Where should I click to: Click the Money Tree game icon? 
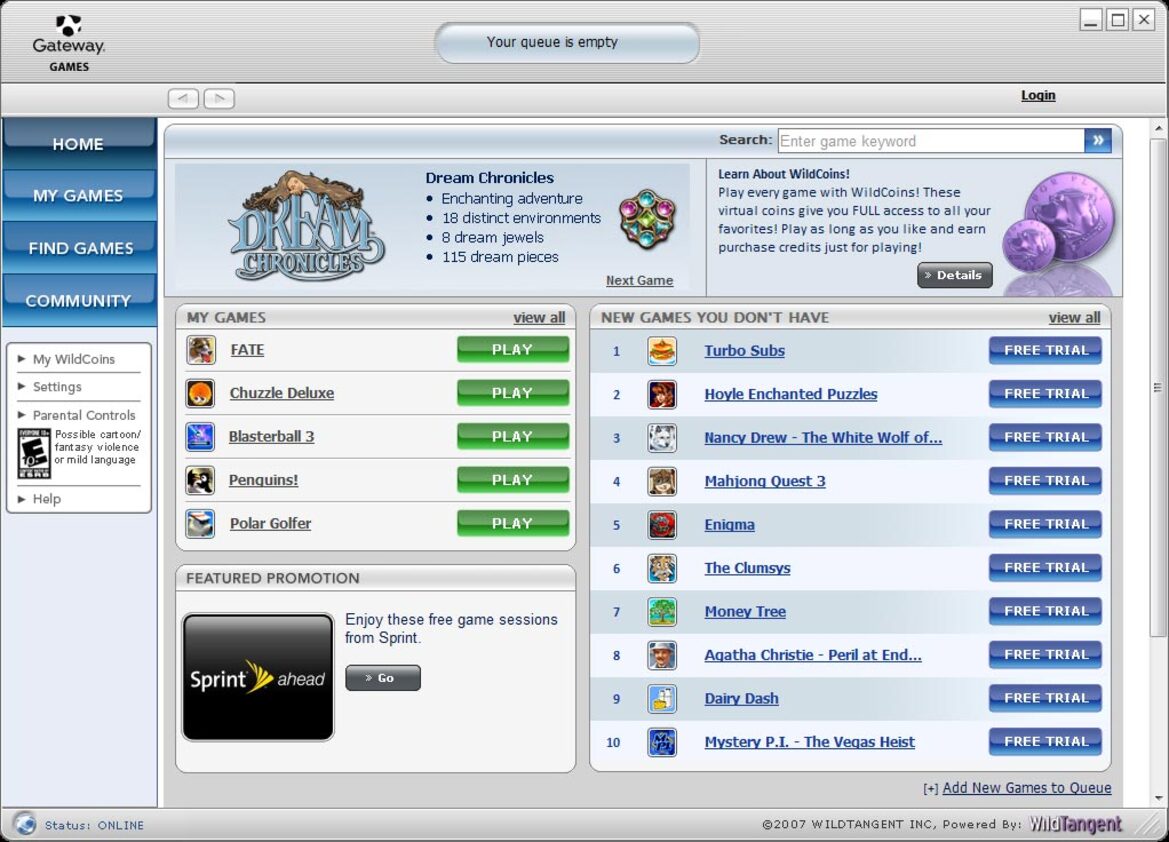(x=662, y=612)
